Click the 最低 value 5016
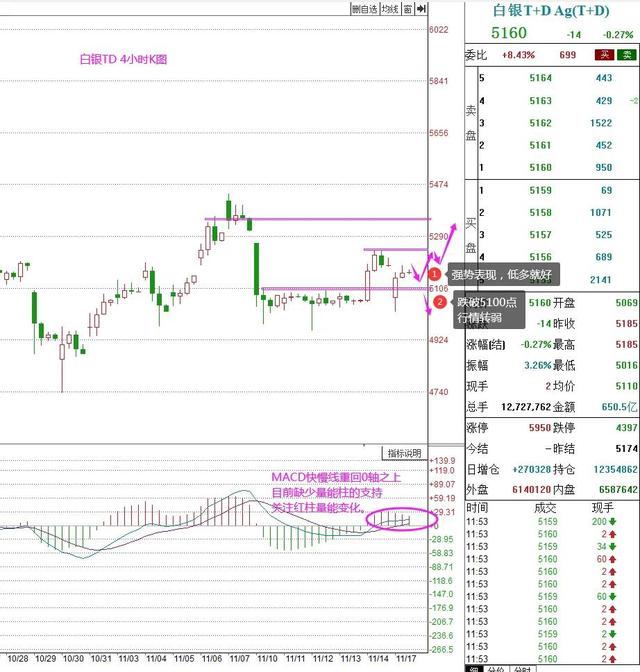Screen dimensions: 640x672 [x=626, y=366]
